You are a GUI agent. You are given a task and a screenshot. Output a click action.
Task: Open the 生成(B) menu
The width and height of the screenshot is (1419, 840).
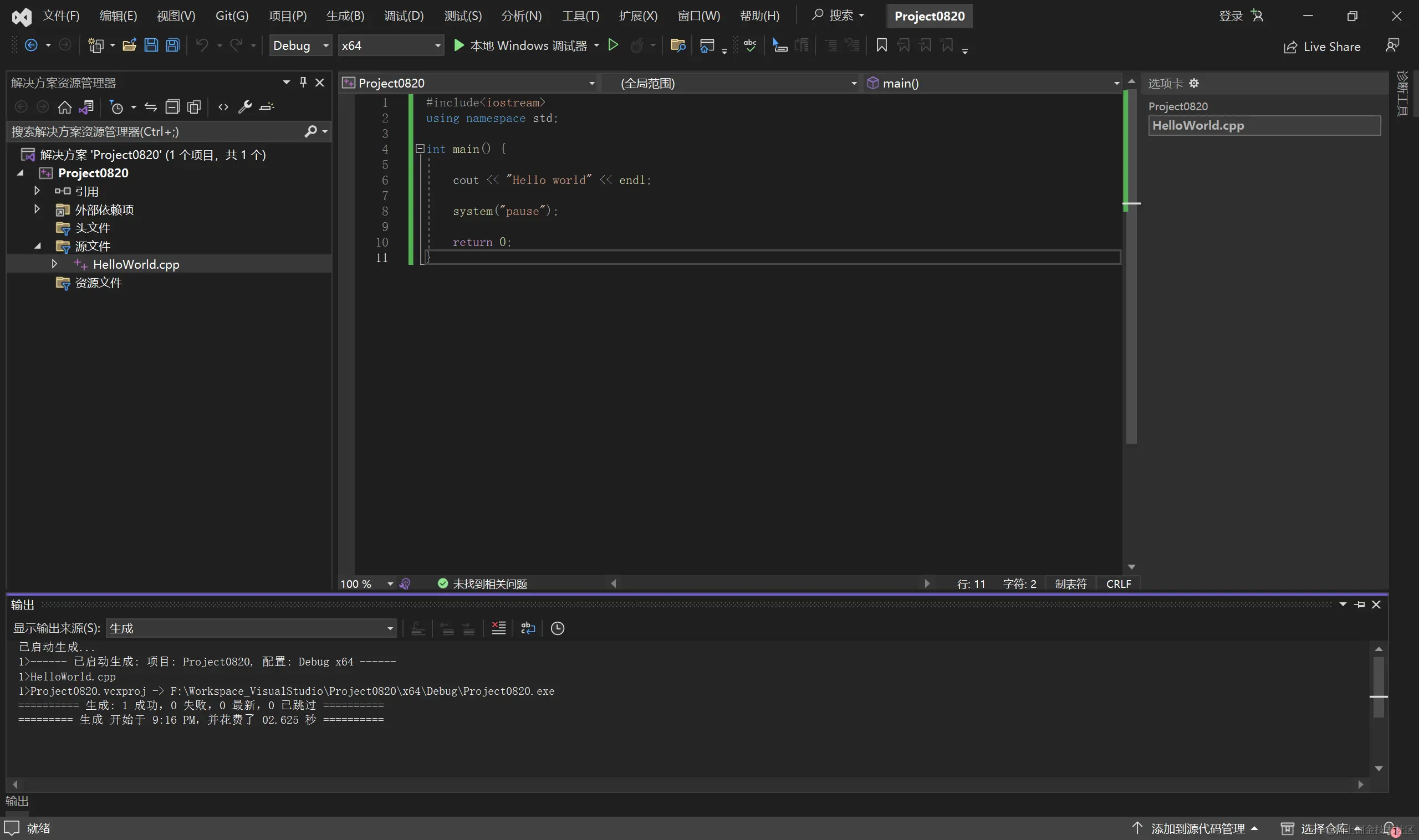[x=345, y=16]
